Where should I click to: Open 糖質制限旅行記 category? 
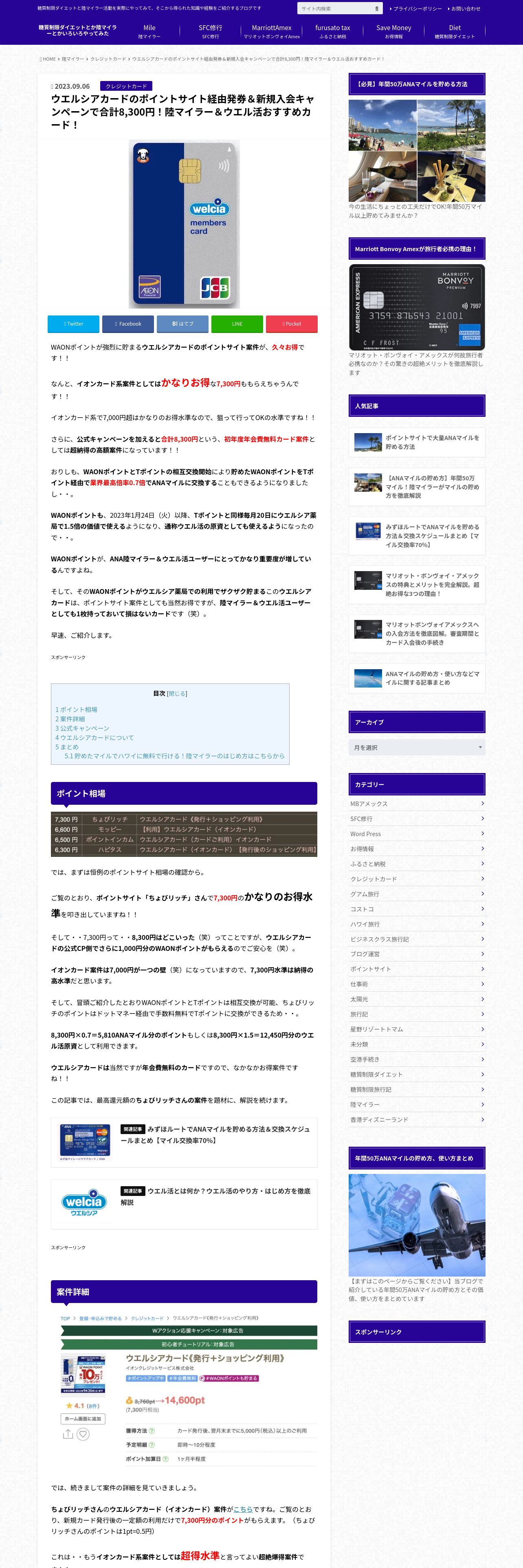(x=416, y=1090)
